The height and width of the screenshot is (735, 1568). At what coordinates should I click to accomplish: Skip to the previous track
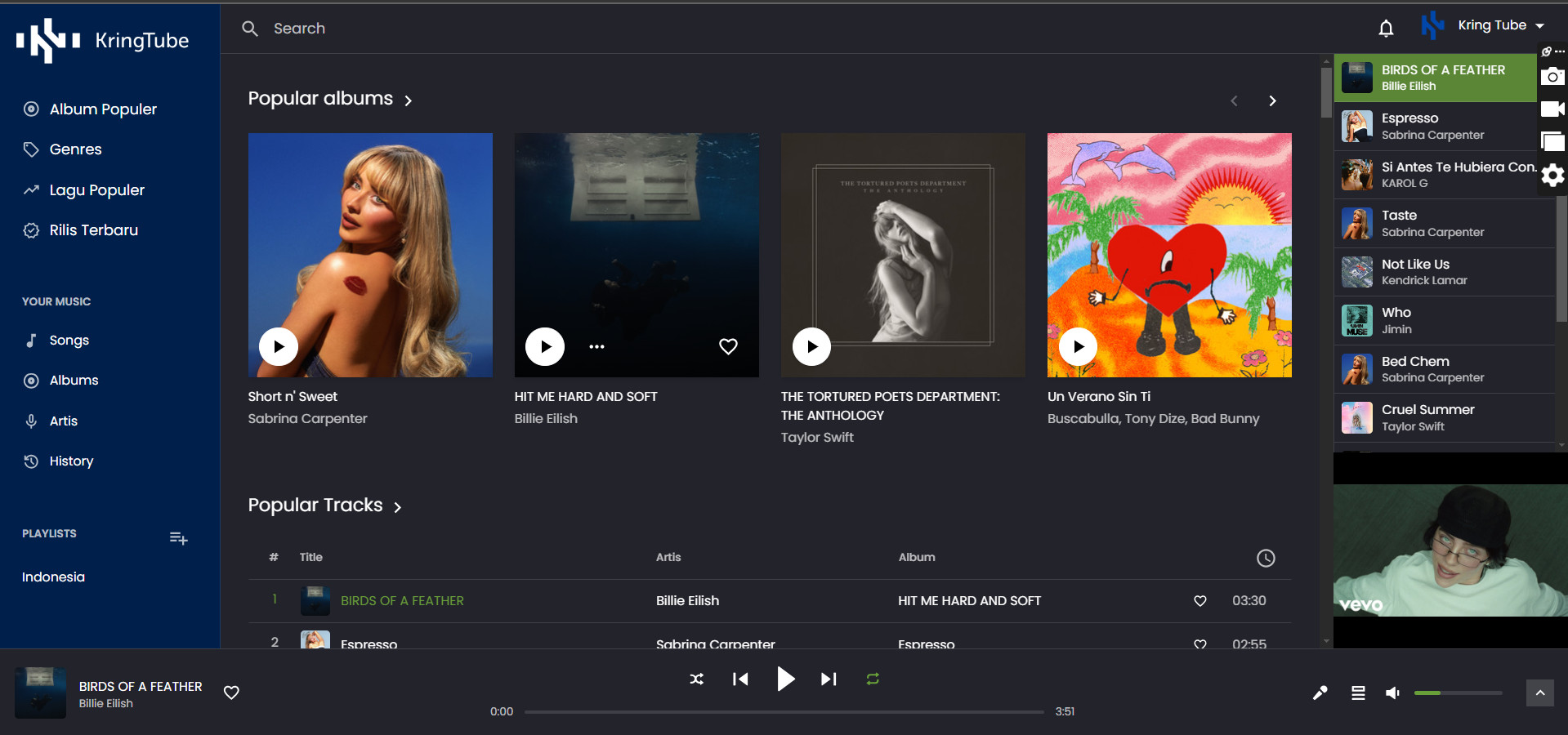tap(740, 679)
